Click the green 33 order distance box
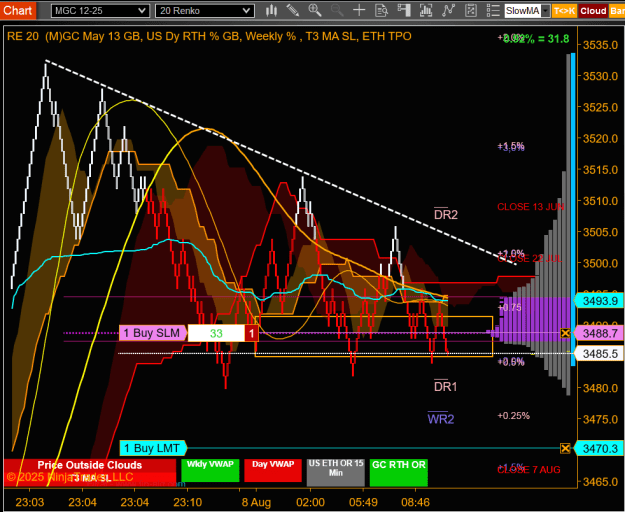The image size is (625, 512). point(216,333)
